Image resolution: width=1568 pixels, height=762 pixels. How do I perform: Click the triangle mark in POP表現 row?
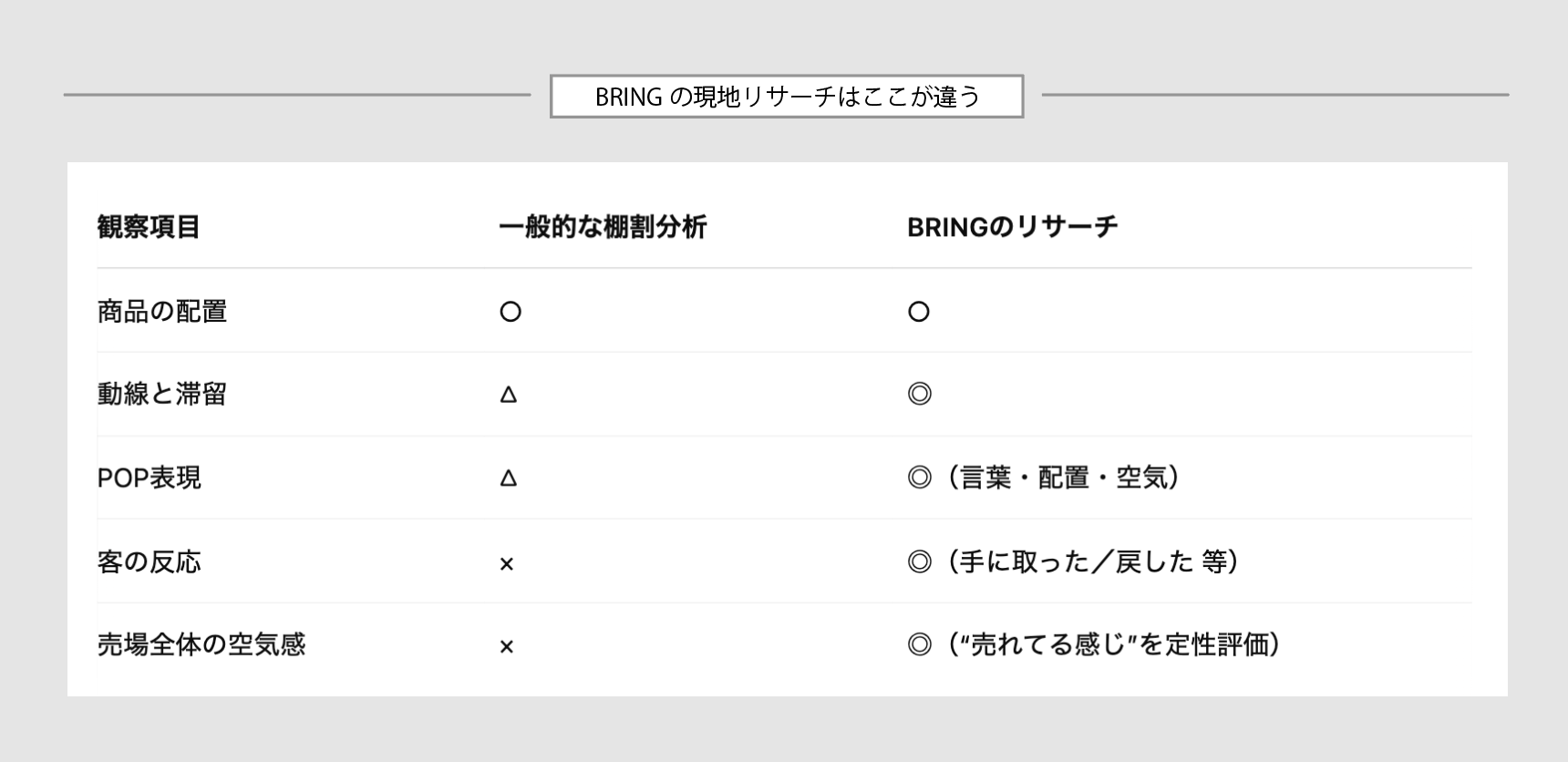(509, 478)
